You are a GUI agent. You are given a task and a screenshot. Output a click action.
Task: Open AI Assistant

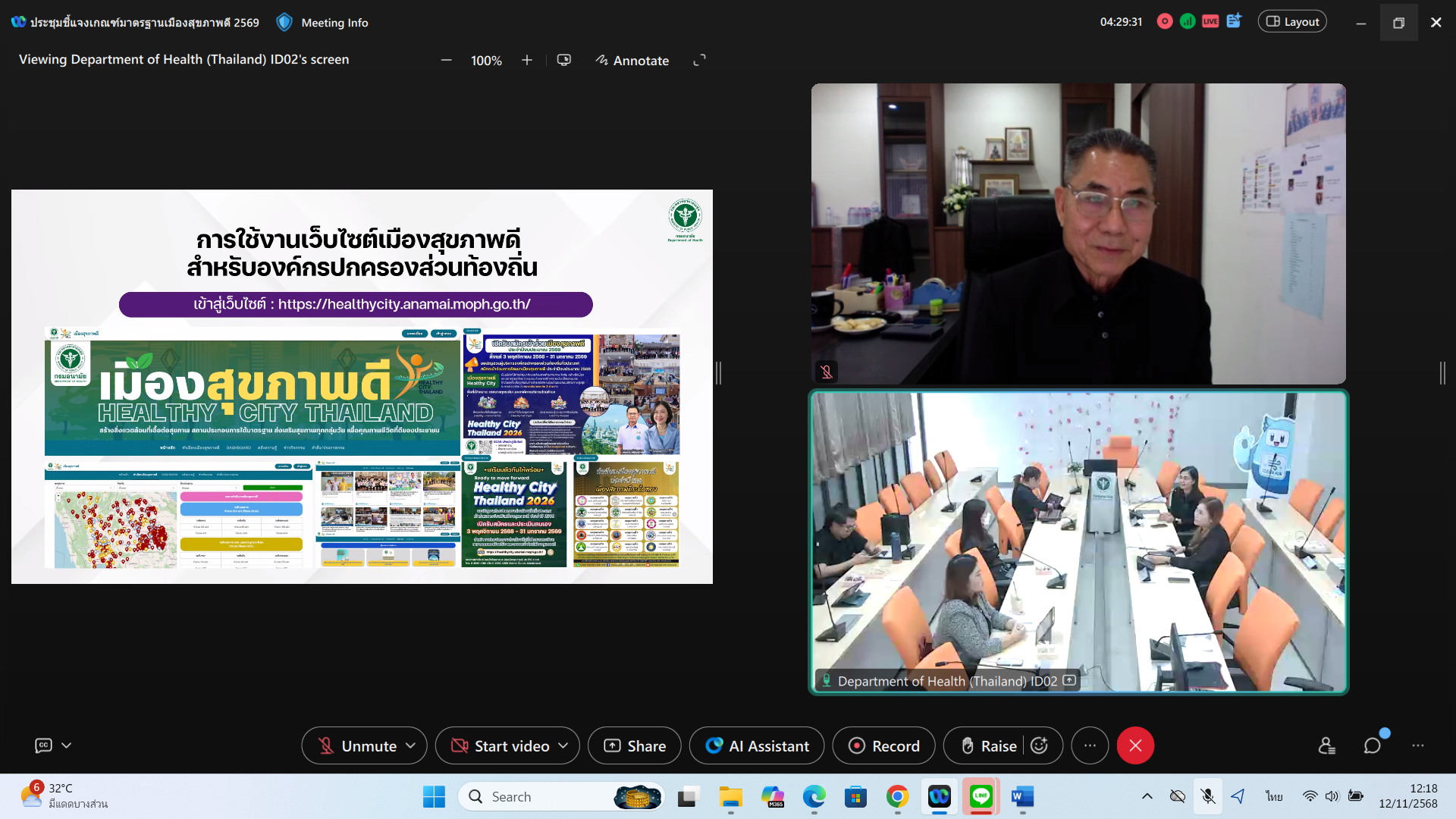(x=758, y=746)
